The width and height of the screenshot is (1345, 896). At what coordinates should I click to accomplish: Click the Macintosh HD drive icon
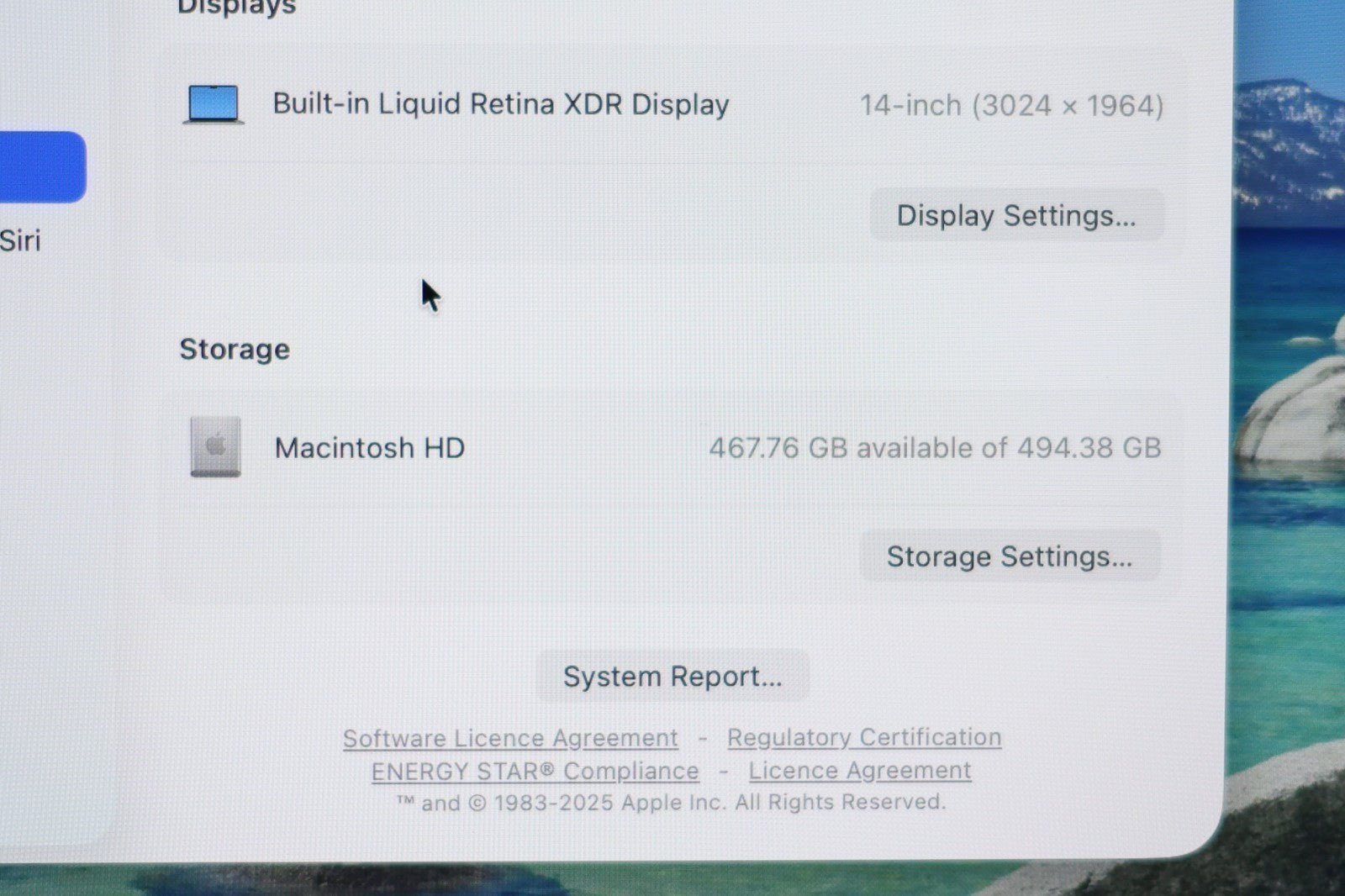[215, 447]
